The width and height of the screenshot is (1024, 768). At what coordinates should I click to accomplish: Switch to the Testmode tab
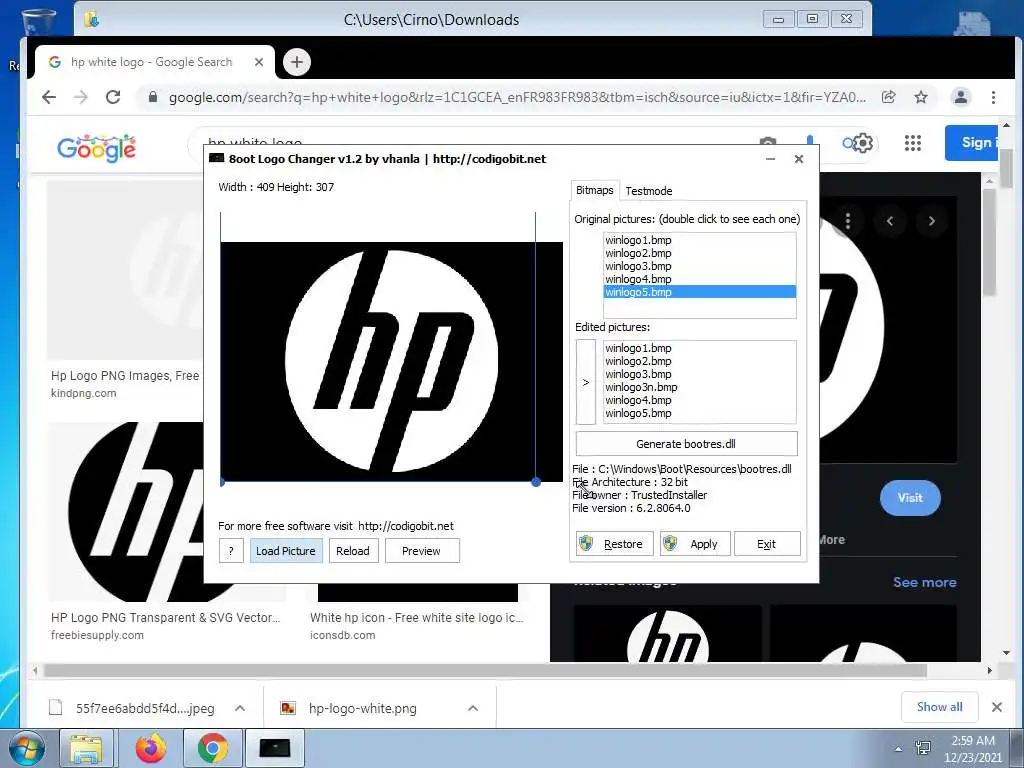[x=648, y=191]
